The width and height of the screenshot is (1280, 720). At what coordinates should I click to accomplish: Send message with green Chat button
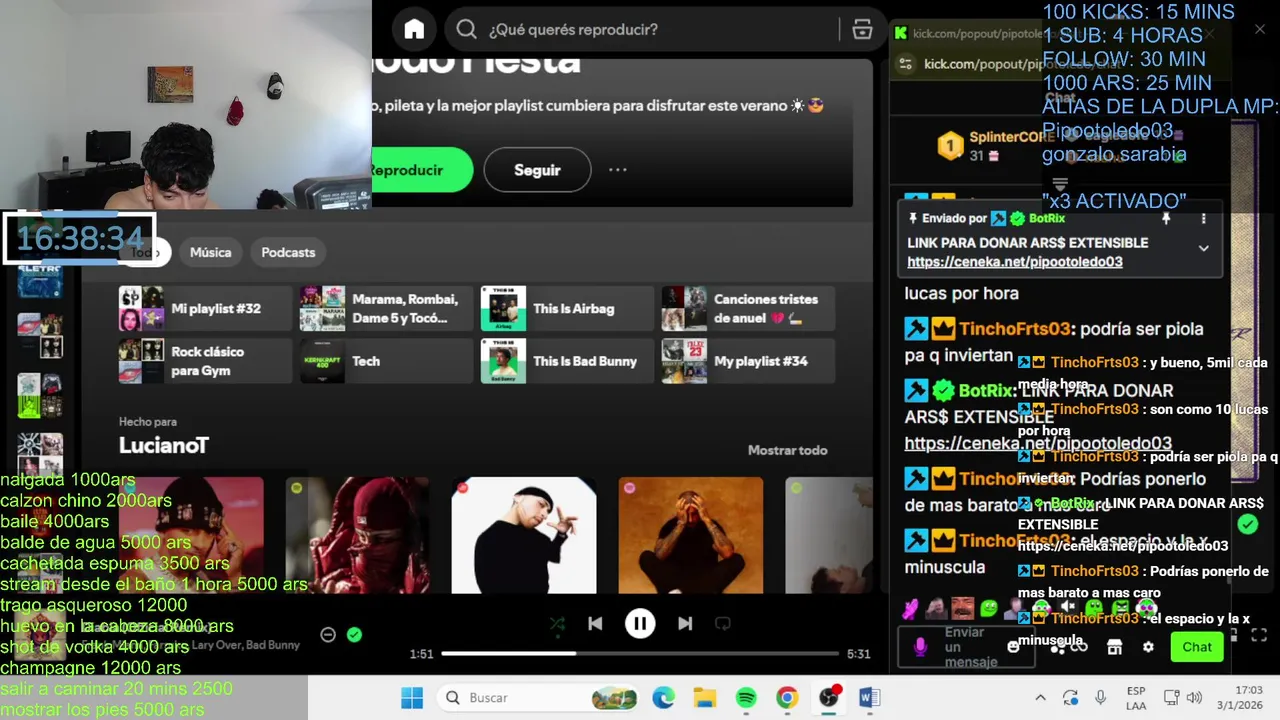click(x=1197, y=647)
